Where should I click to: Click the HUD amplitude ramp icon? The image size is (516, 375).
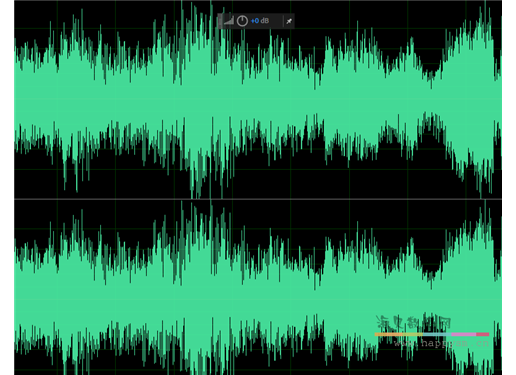pos(229,21)
